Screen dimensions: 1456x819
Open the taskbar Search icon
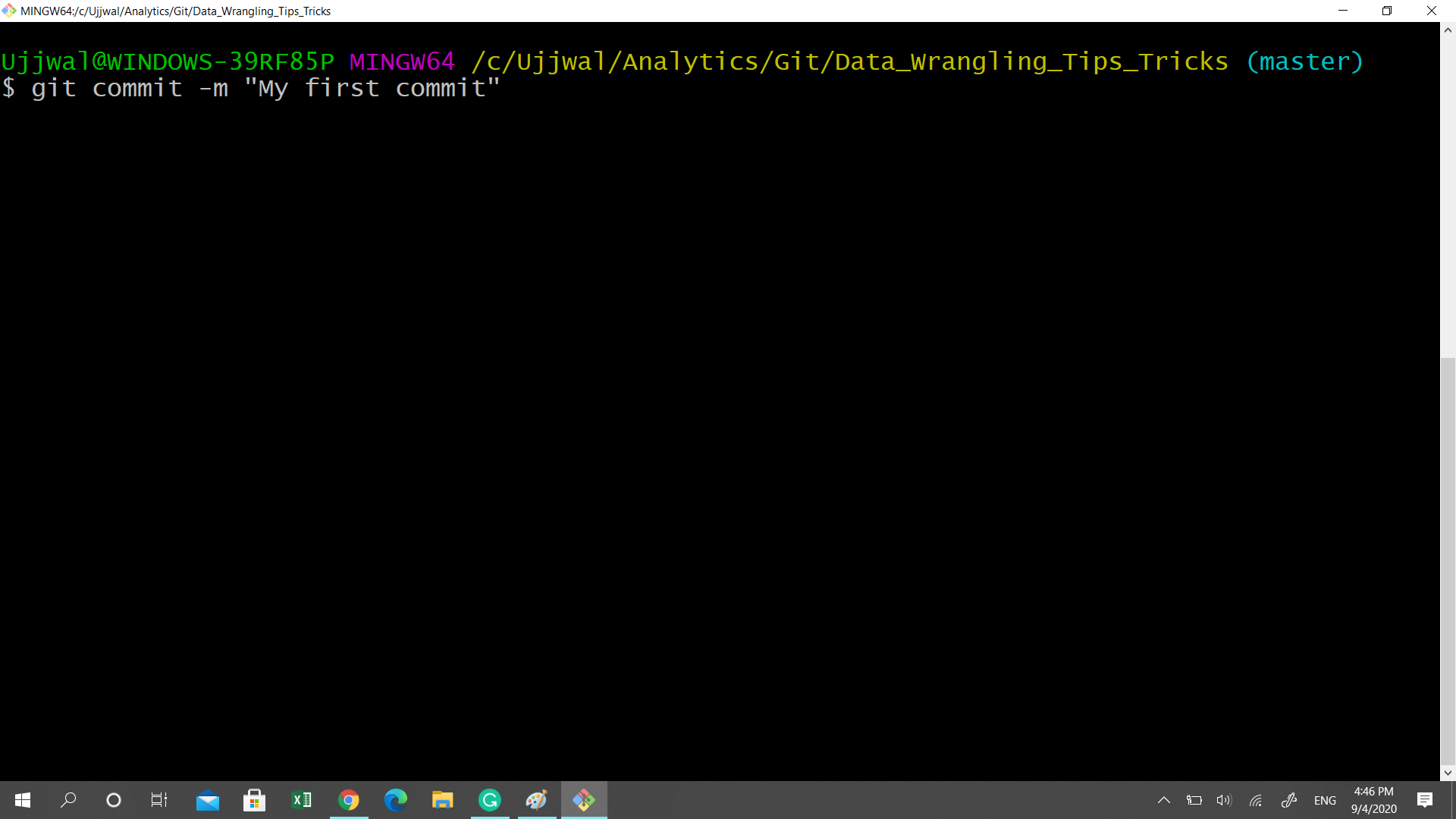coord(68,800)
